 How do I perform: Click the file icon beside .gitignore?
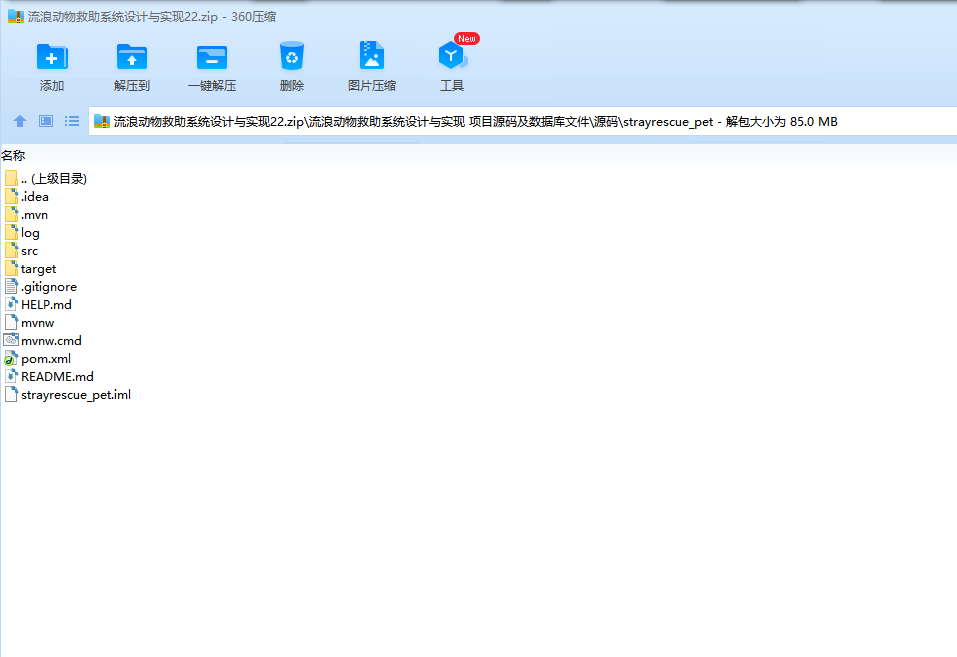pos(11,286)
